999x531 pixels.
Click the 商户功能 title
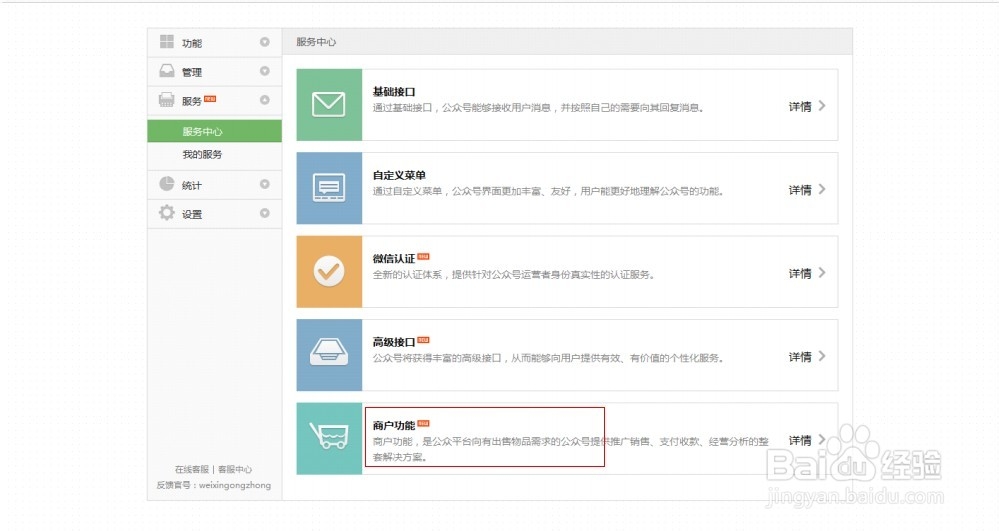click(x=394, y=426)
